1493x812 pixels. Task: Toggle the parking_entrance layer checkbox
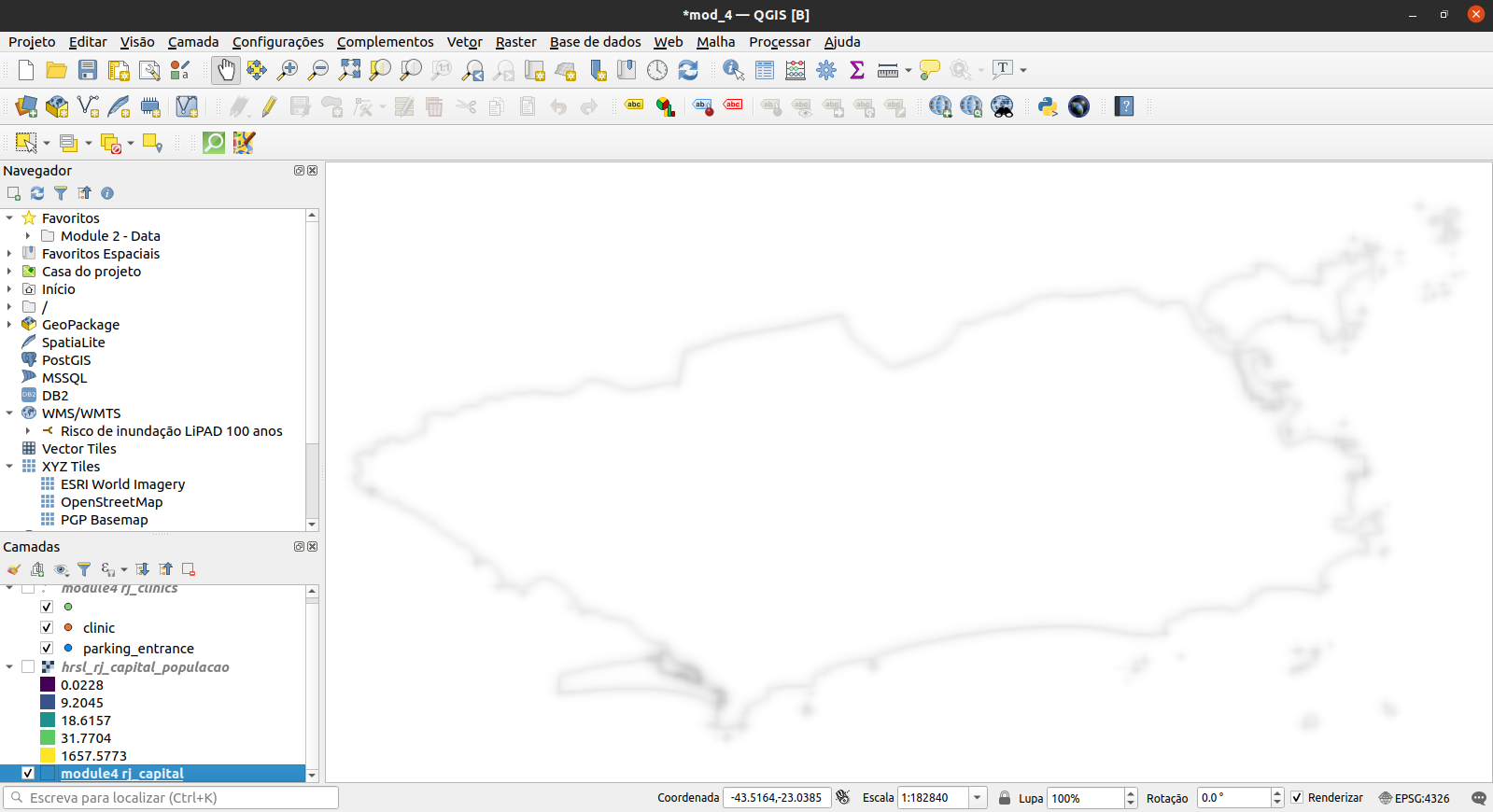pos(47,648)
